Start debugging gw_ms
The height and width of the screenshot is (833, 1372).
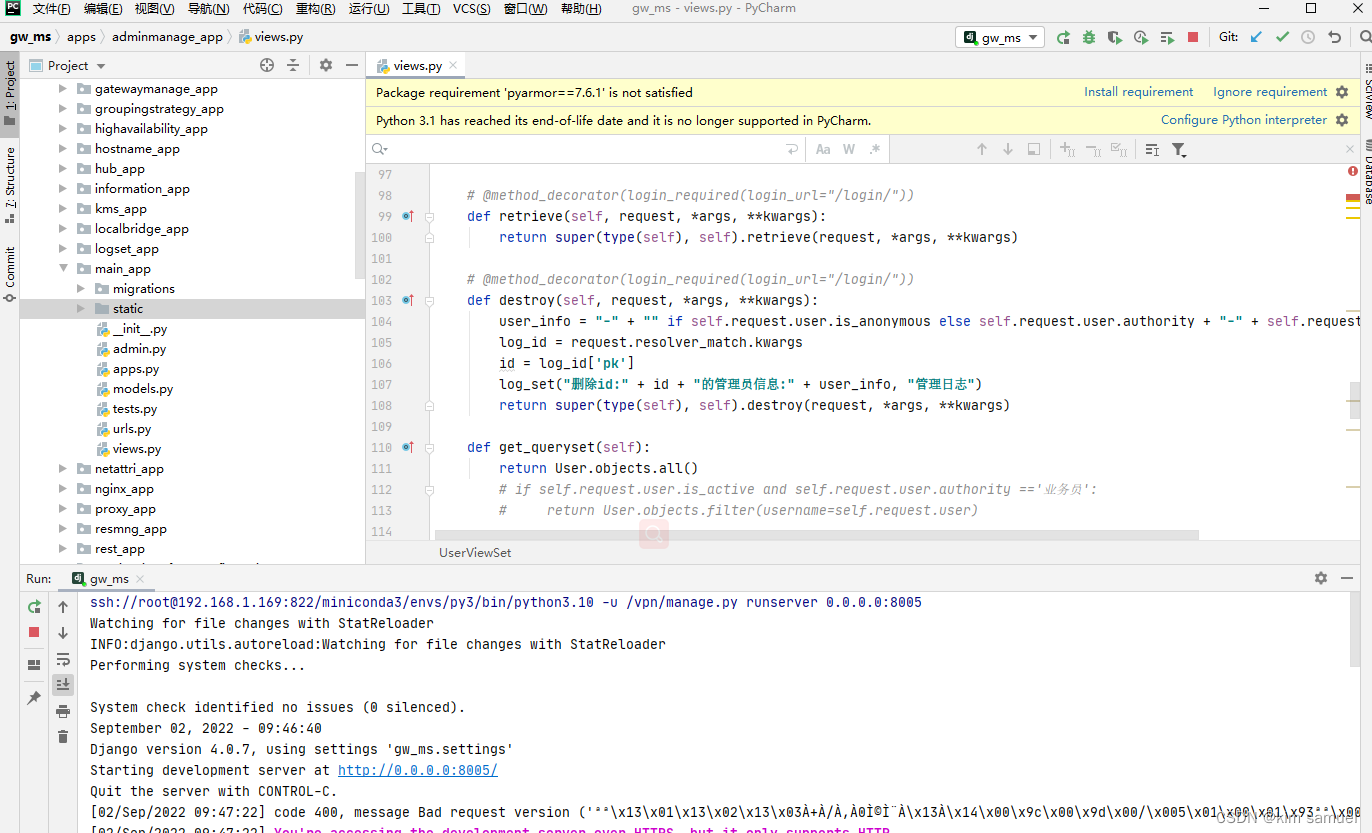1088,37
